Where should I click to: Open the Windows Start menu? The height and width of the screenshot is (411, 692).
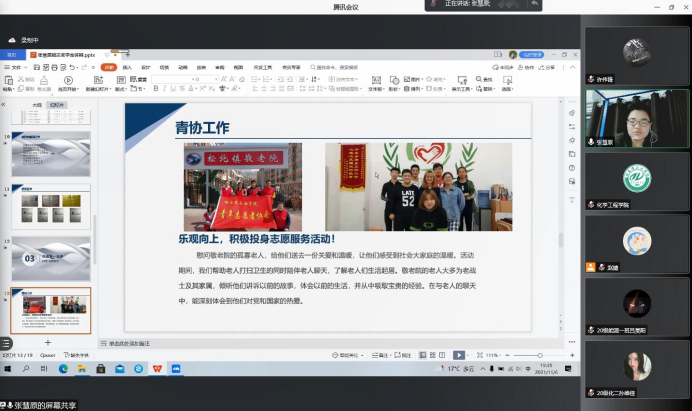(x=8, y=369)
